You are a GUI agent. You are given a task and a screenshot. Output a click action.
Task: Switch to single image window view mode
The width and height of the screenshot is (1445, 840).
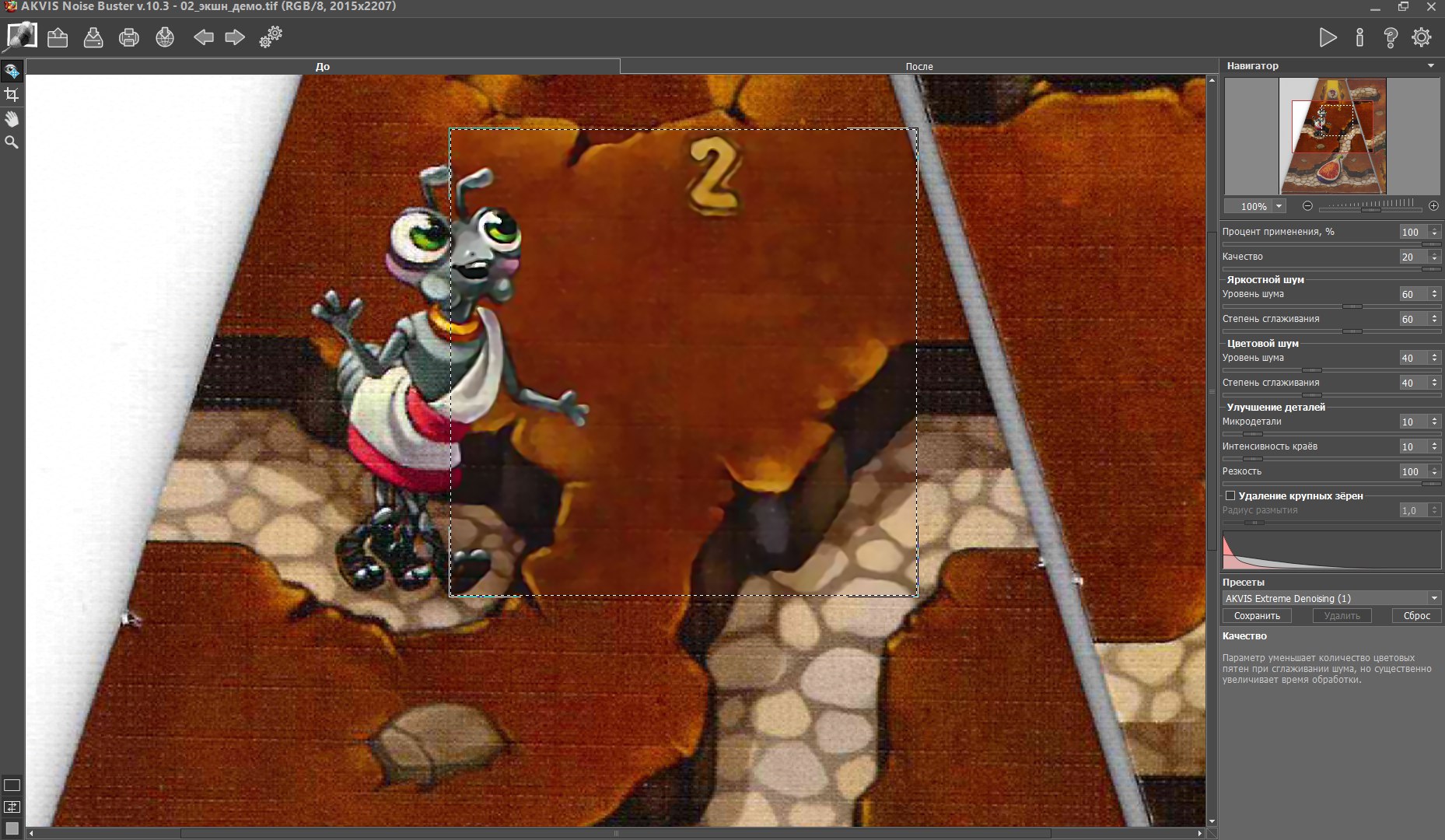12,786
